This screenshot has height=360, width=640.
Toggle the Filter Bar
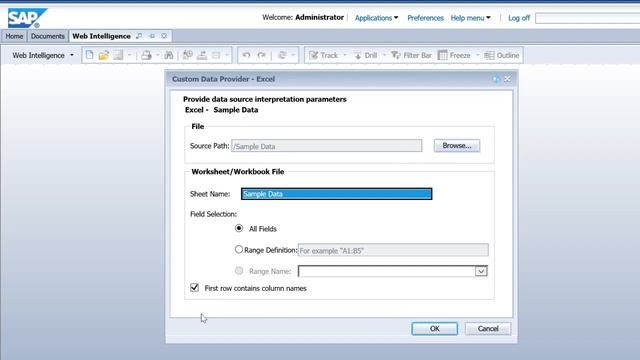coord(411,55)
